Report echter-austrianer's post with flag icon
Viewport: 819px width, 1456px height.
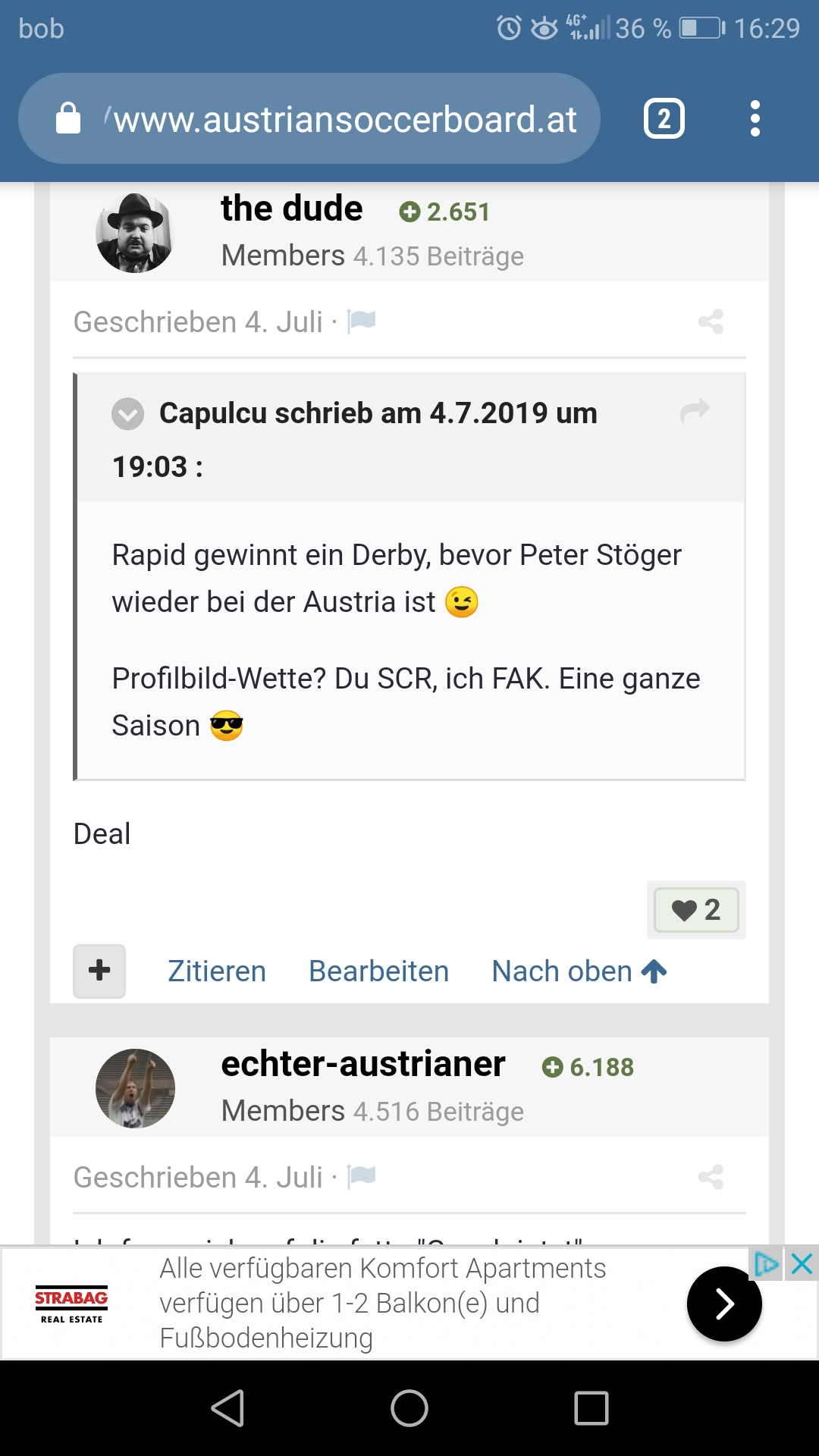point(361,1177)
